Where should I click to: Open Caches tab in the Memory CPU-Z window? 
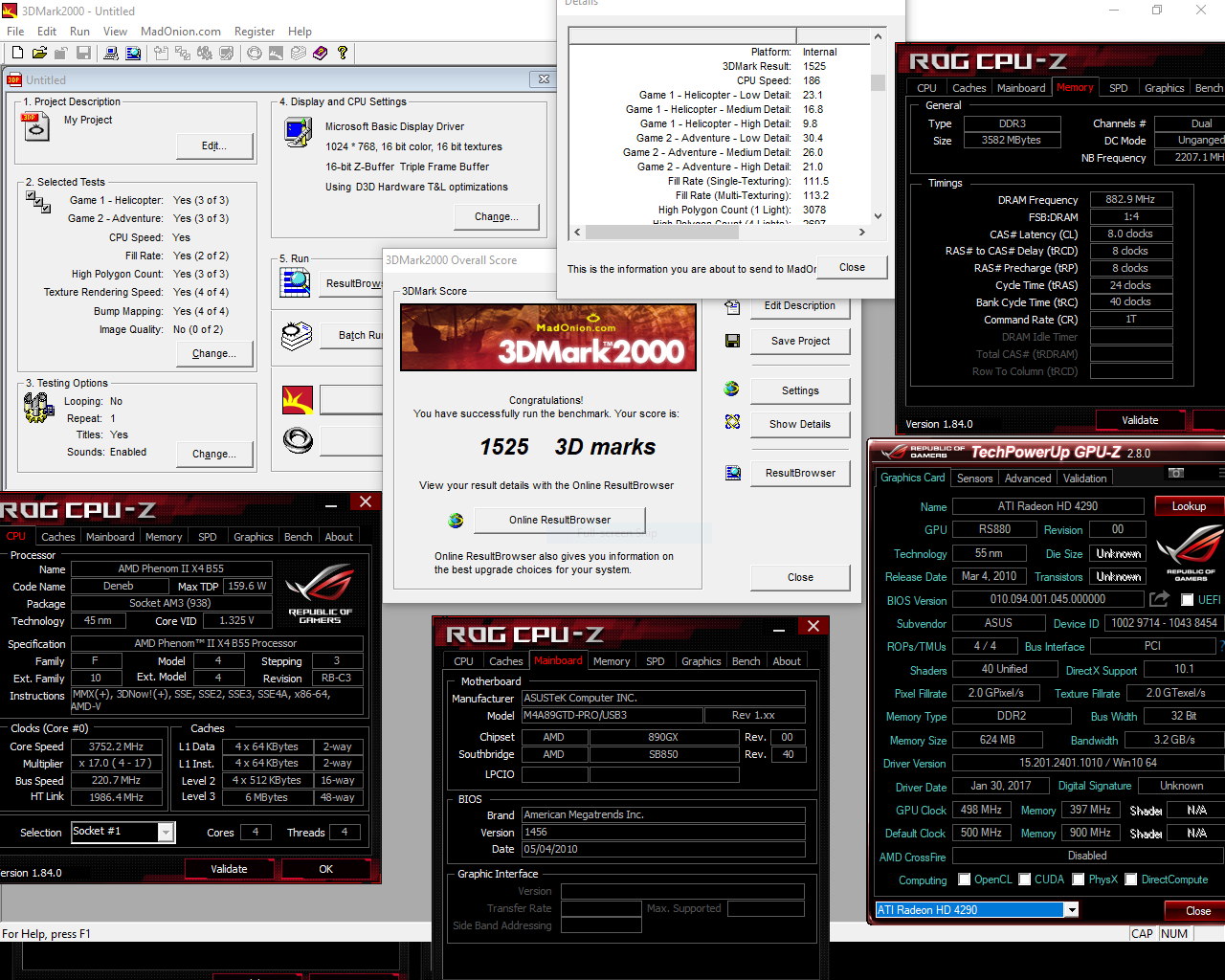tap(969, 88)
